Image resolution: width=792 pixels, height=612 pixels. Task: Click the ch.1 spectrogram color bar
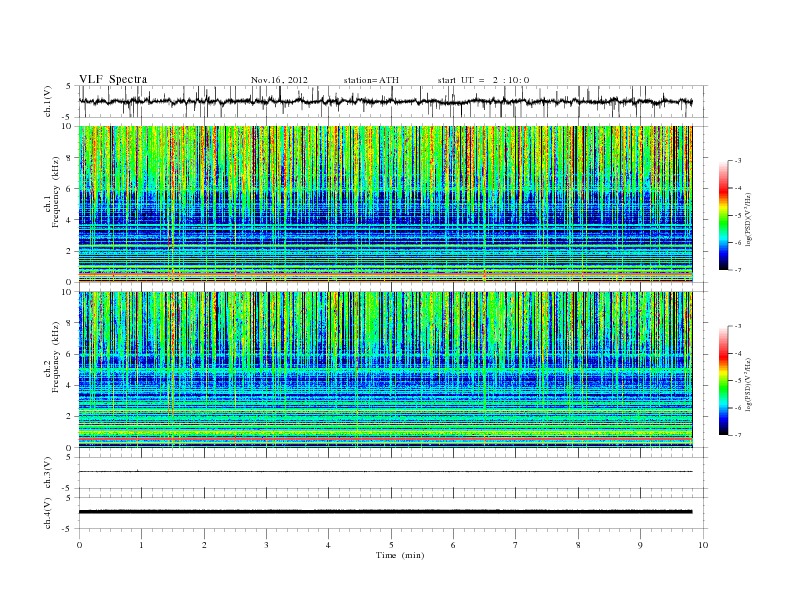[x=723, y=215]
